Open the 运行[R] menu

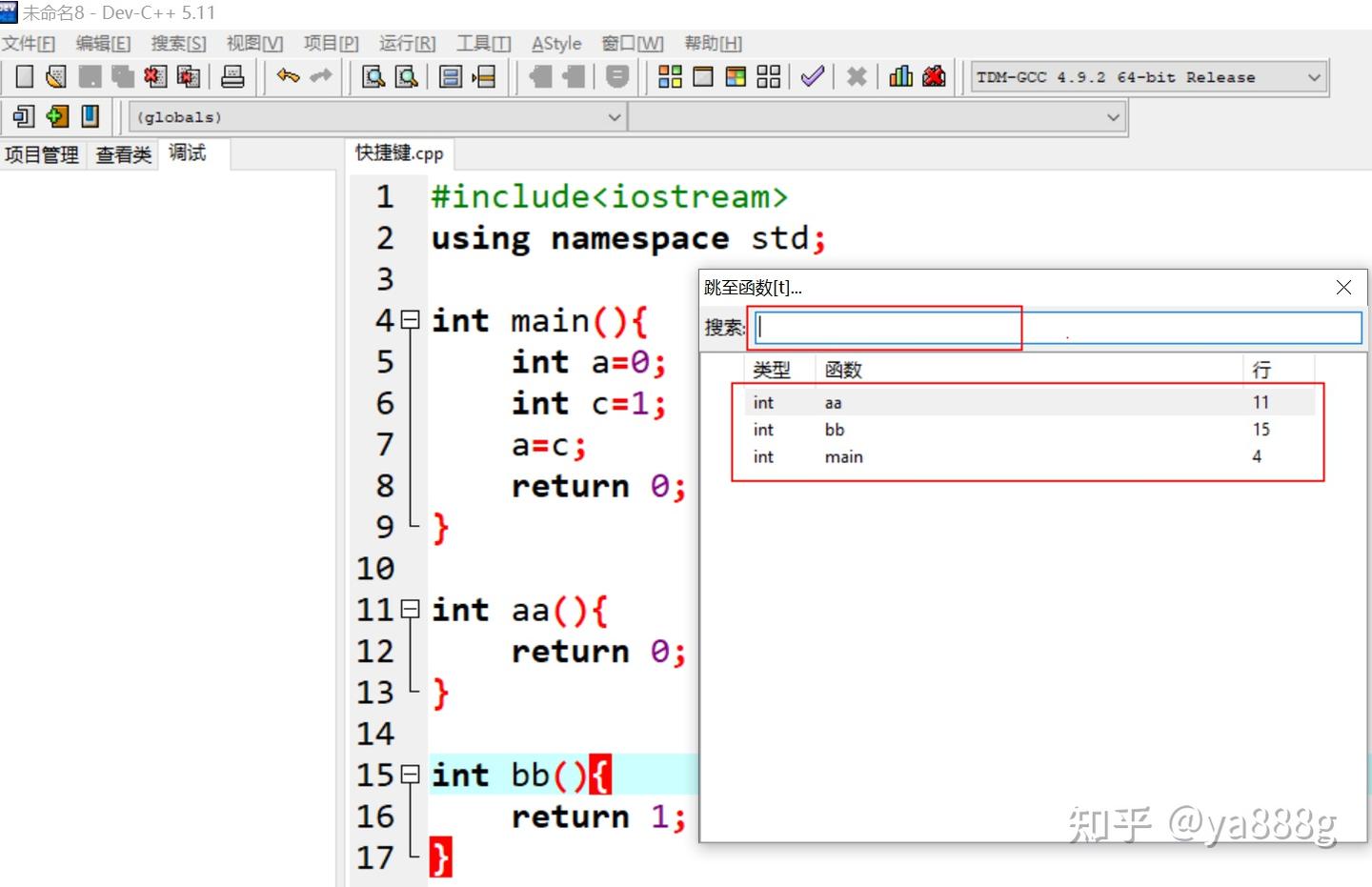pos(407,43)
